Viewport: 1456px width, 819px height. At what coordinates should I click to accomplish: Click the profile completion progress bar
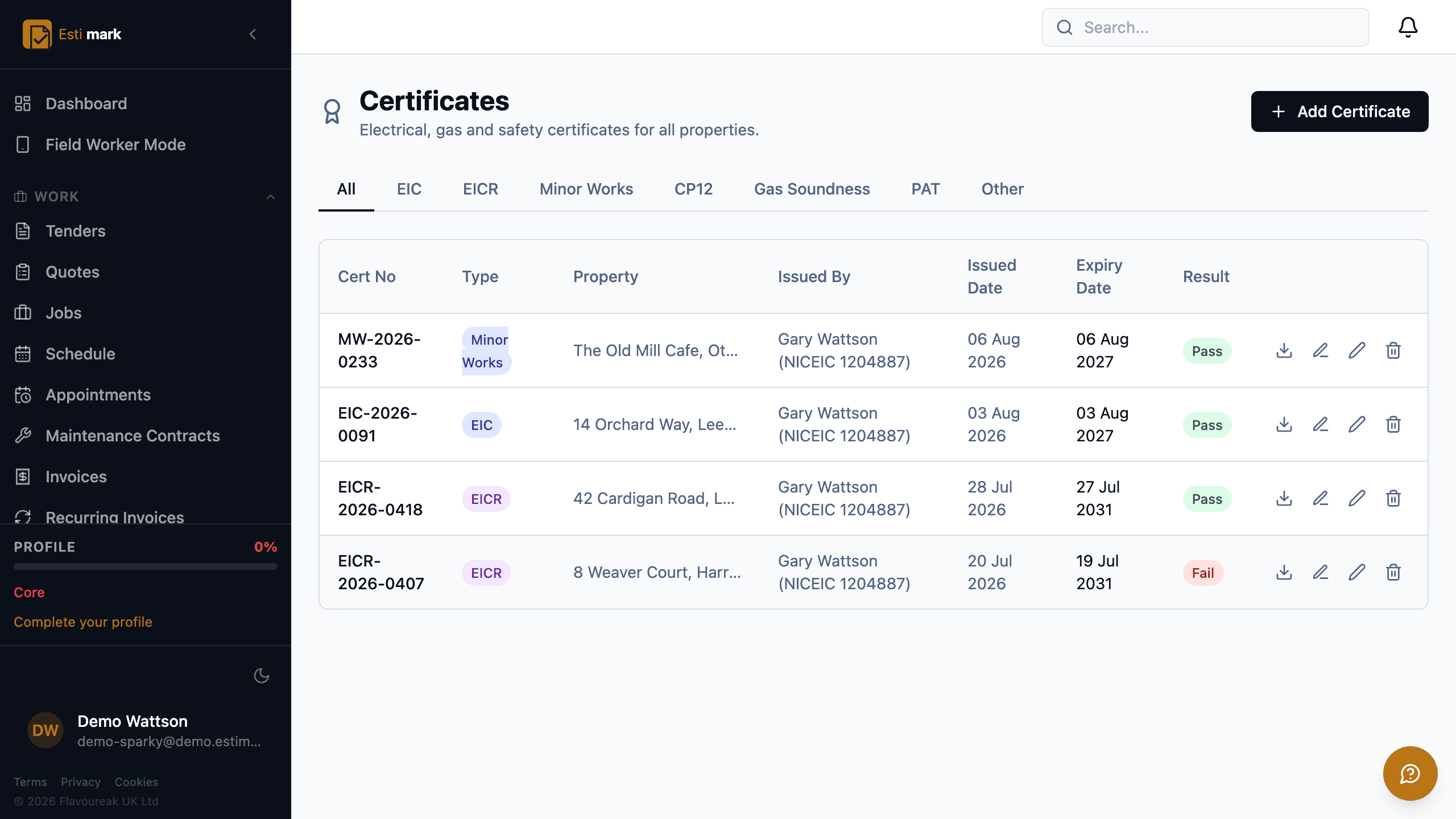click(146, 566)
